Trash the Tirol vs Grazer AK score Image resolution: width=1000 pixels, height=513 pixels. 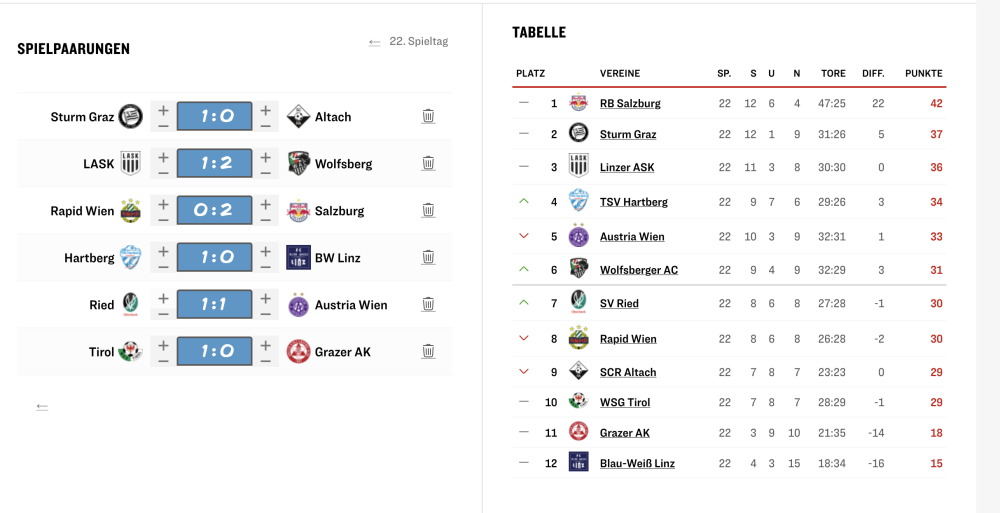428,351
